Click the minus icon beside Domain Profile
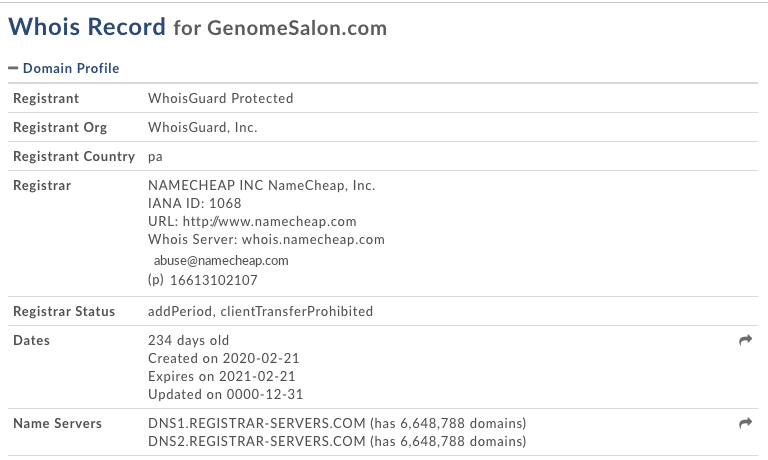 [x=13, y=68]
